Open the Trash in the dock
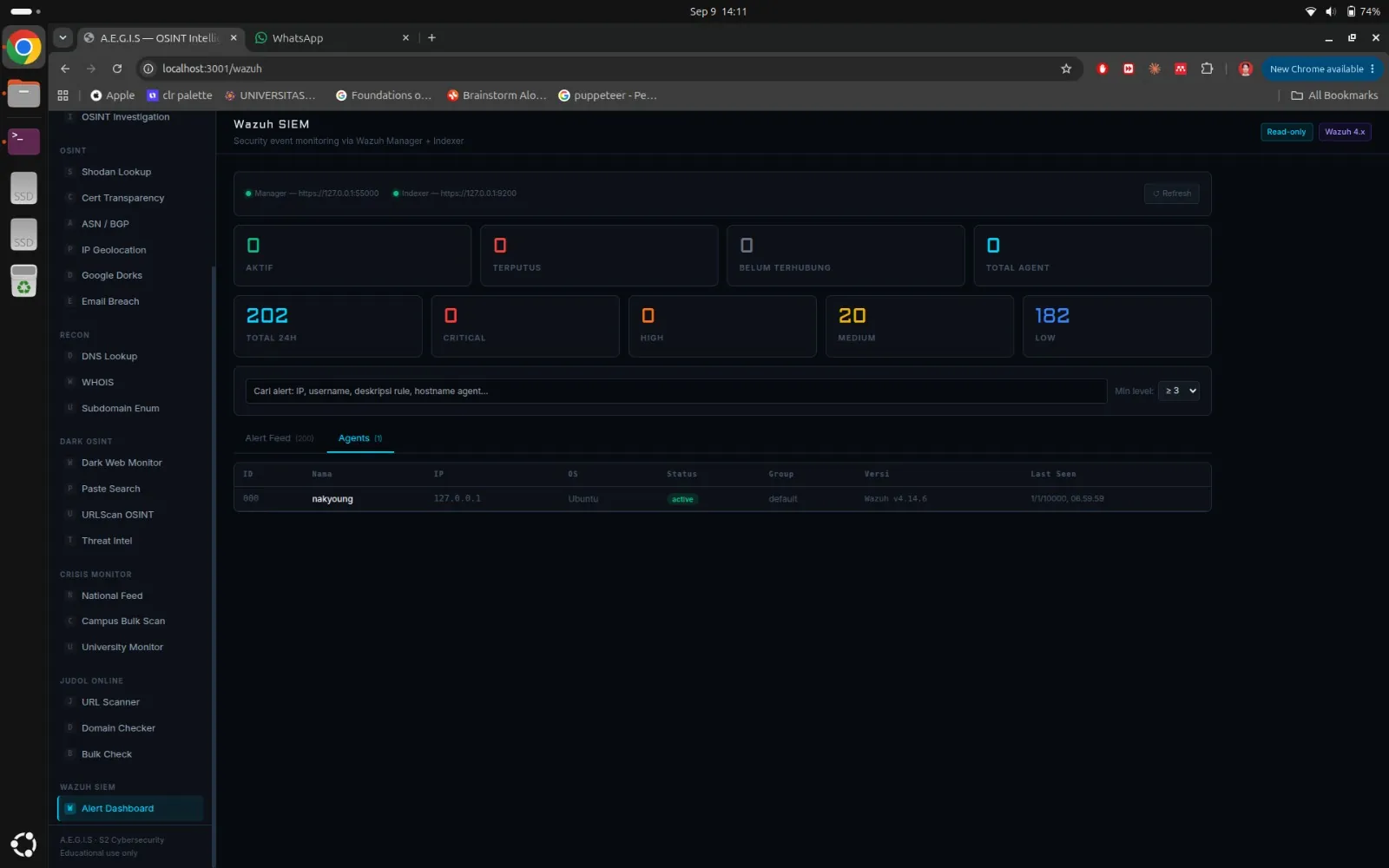This screenshot has width=1389, height=868. (23, 280)
